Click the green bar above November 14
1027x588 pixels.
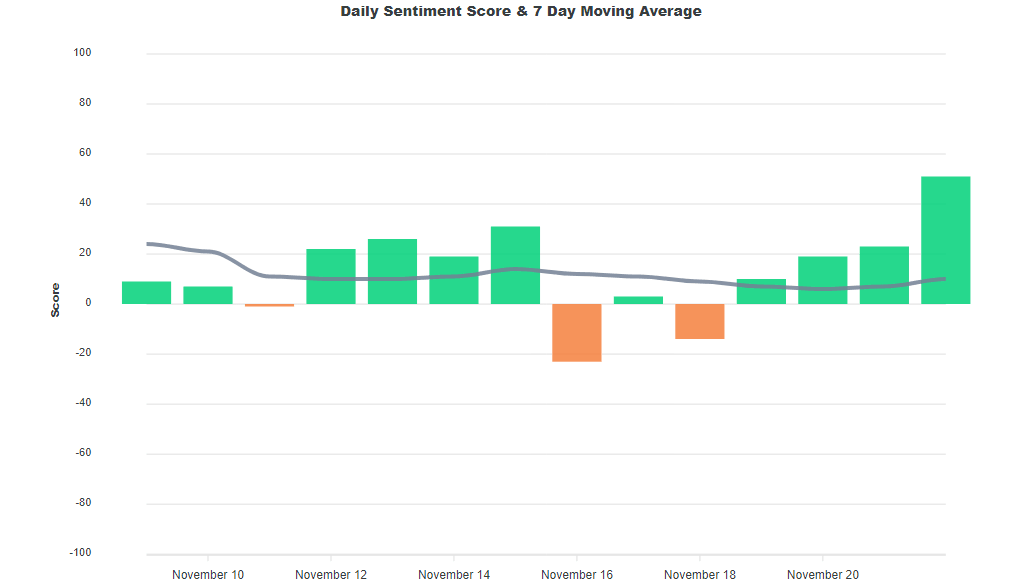(454, 280)
